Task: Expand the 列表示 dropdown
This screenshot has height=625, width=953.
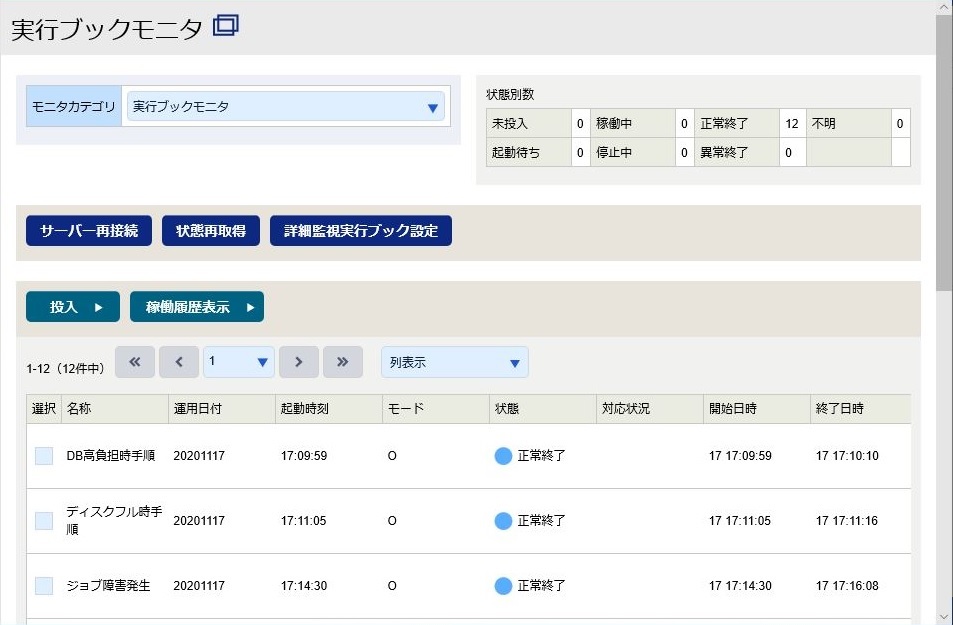Action: 455,362
